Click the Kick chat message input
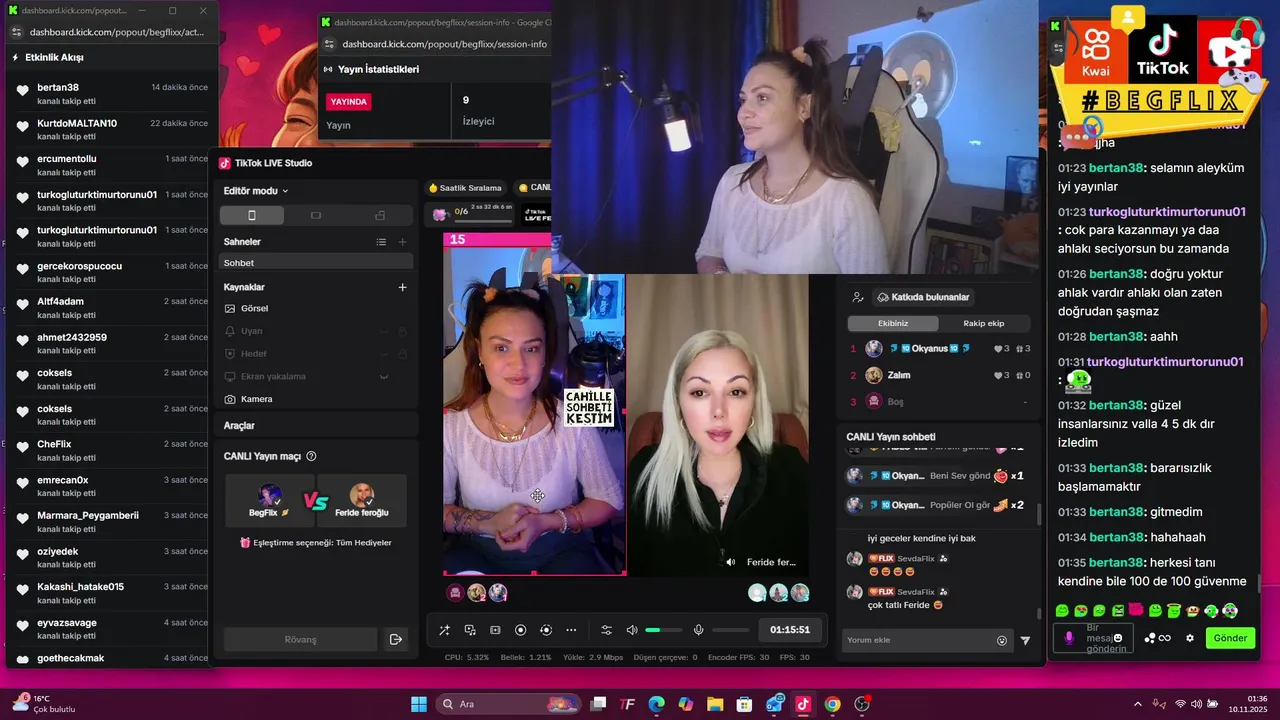 click(x=1095, y=638)
